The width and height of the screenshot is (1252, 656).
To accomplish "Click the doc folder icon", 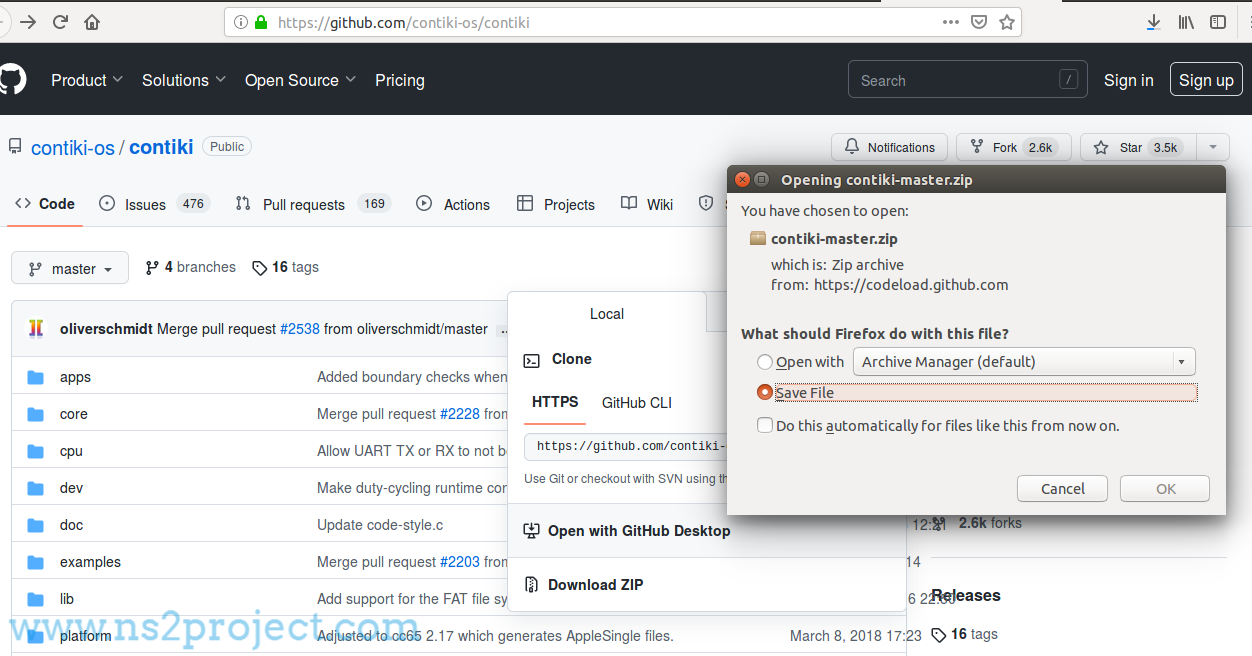I will [x=36, y=525].
